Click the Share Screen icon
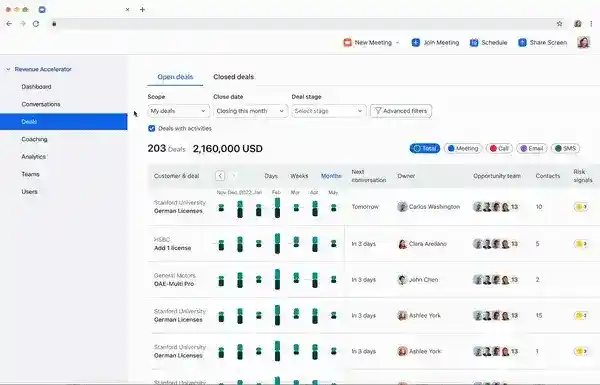The image size is (600, 385). [522, 42]
